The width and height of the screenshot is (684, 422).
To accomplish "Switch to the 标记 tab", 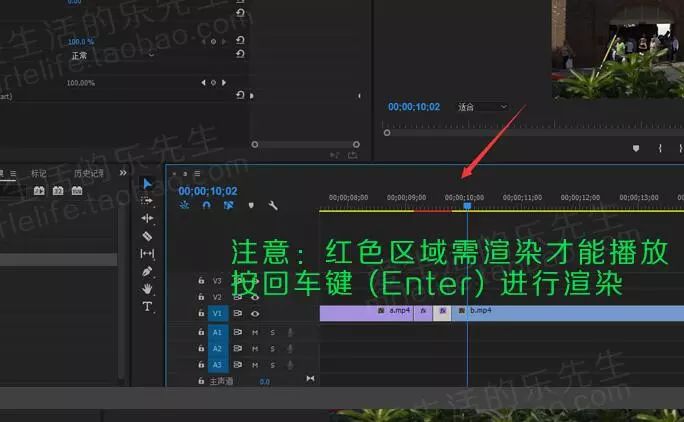I will pyautogui.click(x=39, y=174).
